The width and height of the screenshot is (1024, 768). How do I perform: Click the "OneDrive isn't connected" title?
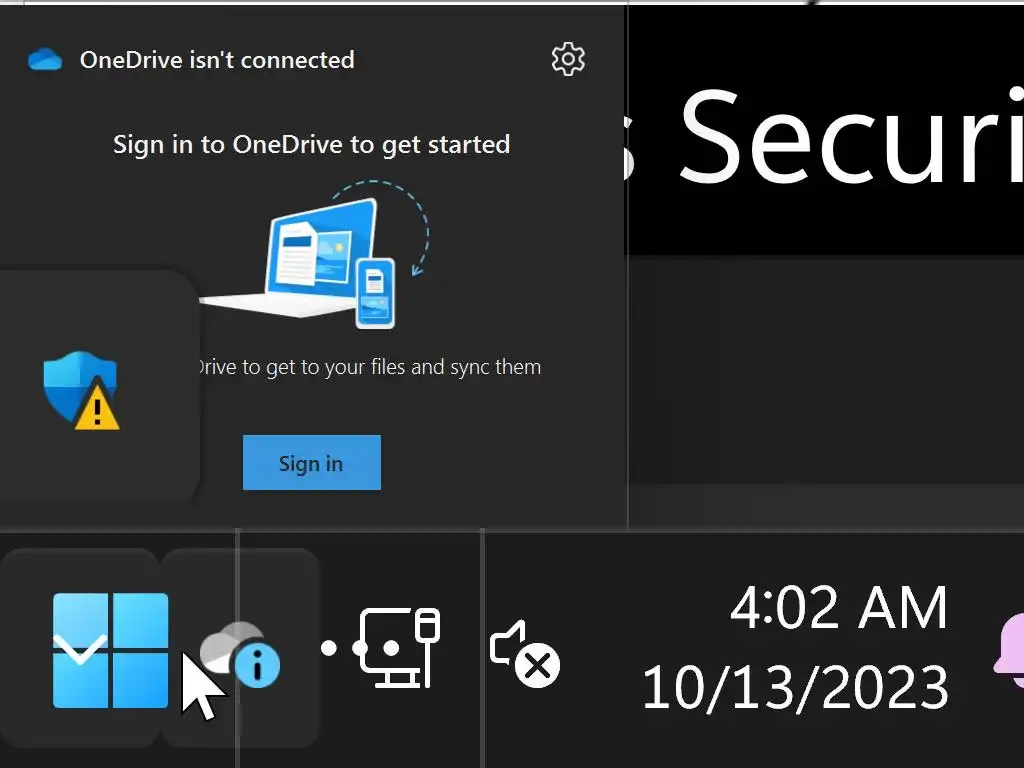coord(217,60)
